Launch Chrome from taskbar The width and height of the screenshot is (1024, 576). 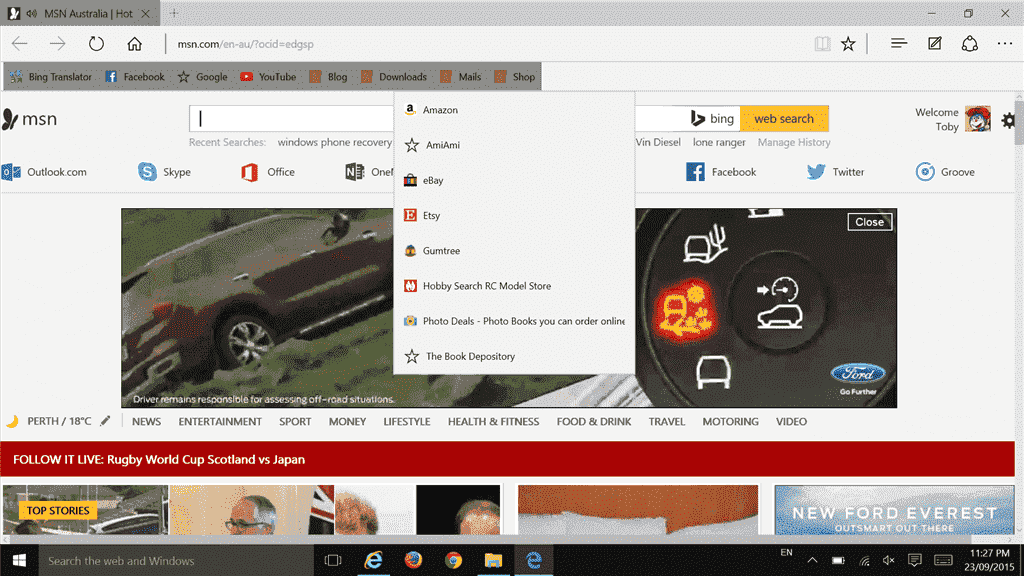click(453, 560)
